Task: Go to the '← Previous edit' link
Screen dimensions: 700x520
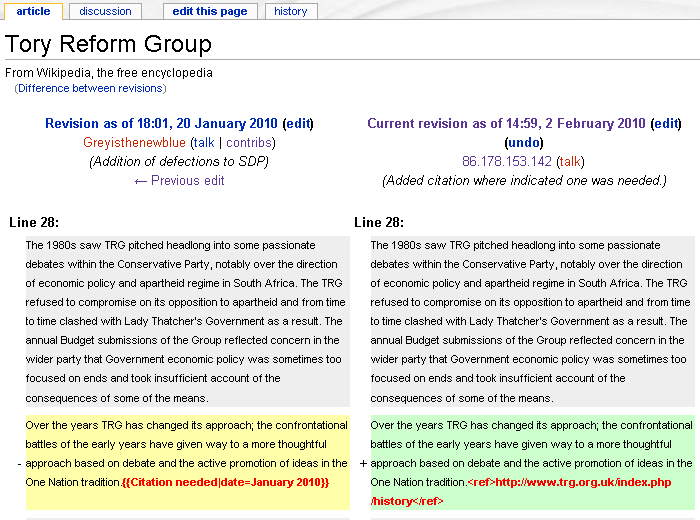Action: 179,181
